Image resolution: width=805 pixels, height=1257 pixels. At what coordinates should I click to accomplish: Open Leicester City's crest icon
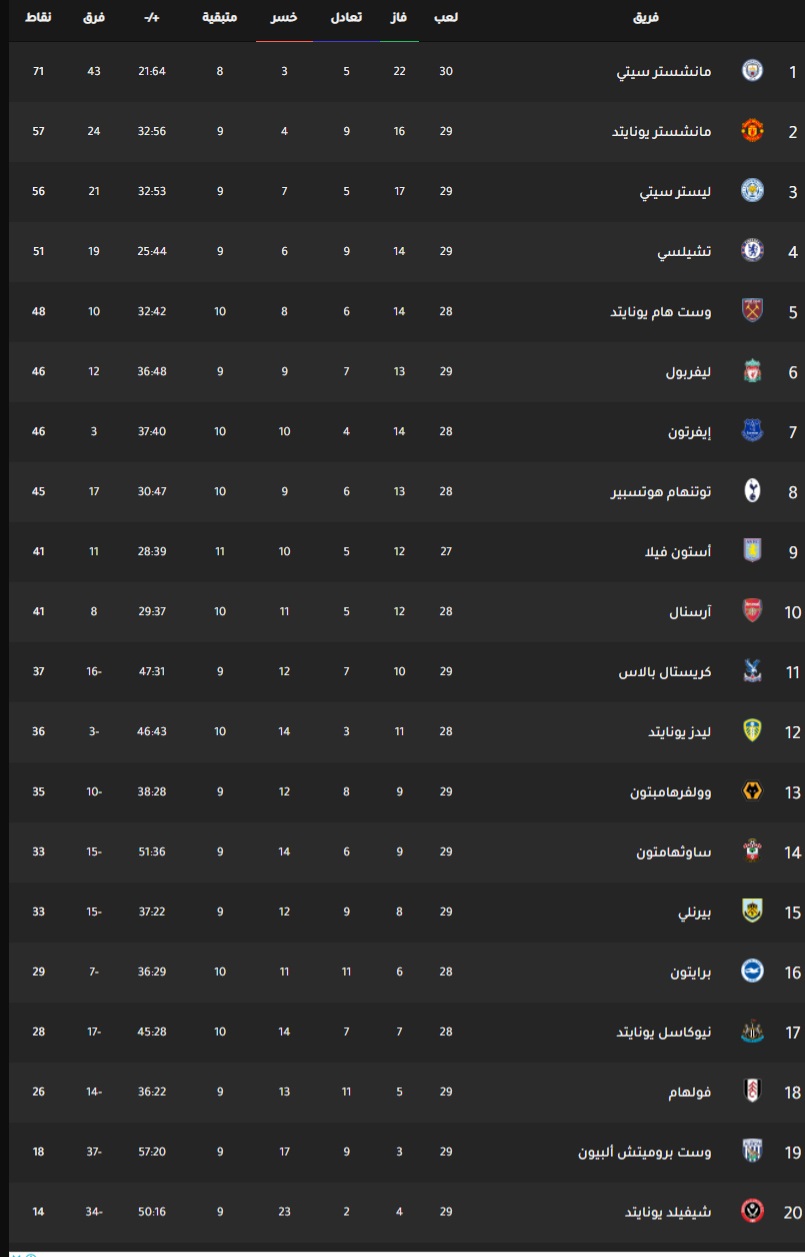(x=752, y=191)
